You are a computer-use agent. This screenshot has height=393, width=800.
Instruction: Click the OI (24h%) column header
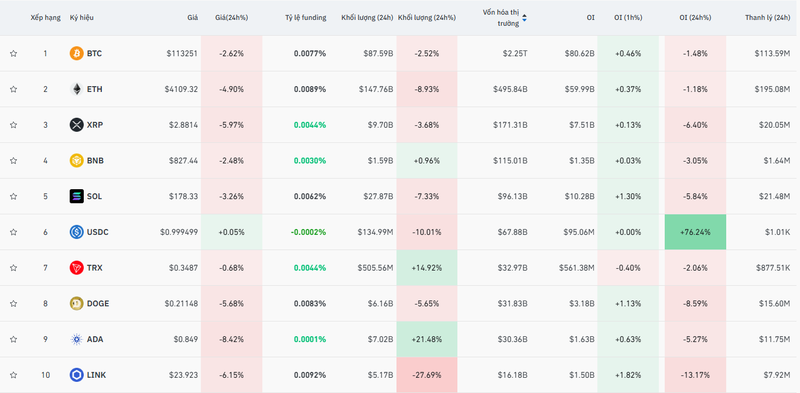pyautogui.click(x=693, y=17)
